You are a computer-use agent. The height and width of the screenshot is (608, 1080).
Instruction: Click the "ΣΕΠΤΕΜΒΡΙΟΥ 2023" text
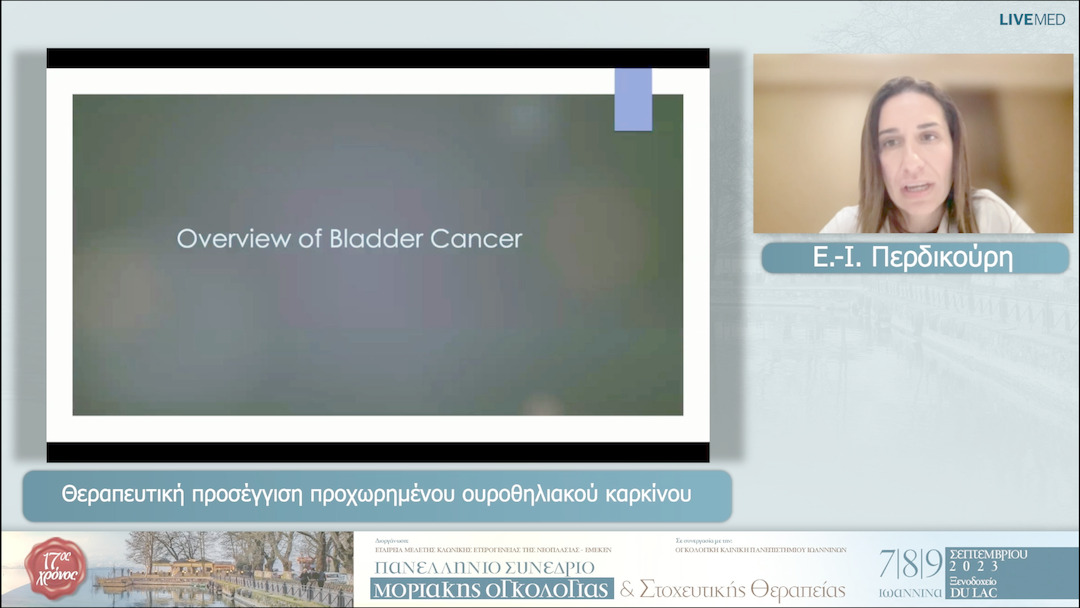(988, 560)
